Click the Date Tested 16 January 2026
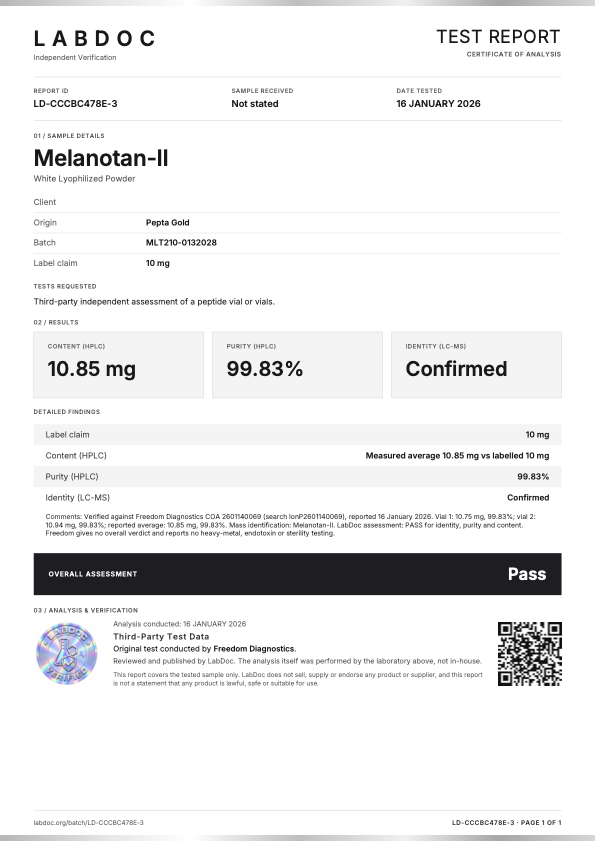Screen dimensions: 595x841 [x=438, y=104]
